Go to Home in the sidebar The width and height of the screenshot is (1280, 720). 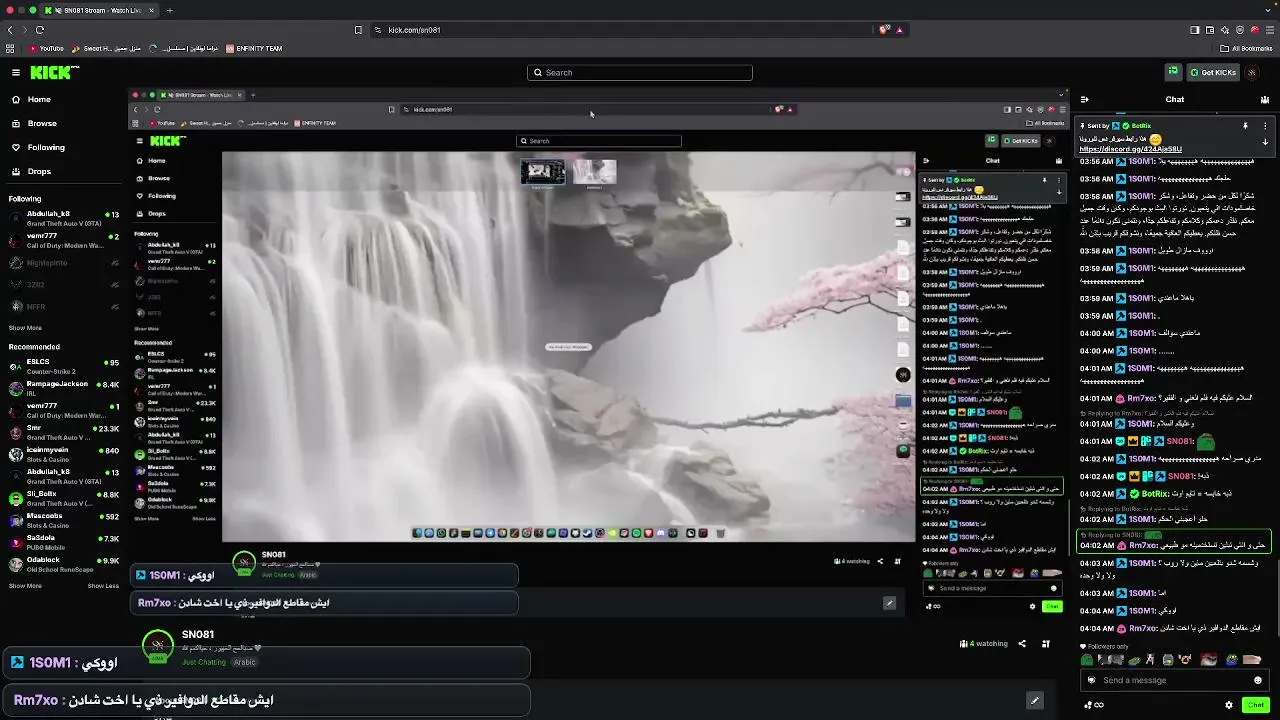pyautogui.click(x=39, y=99)
